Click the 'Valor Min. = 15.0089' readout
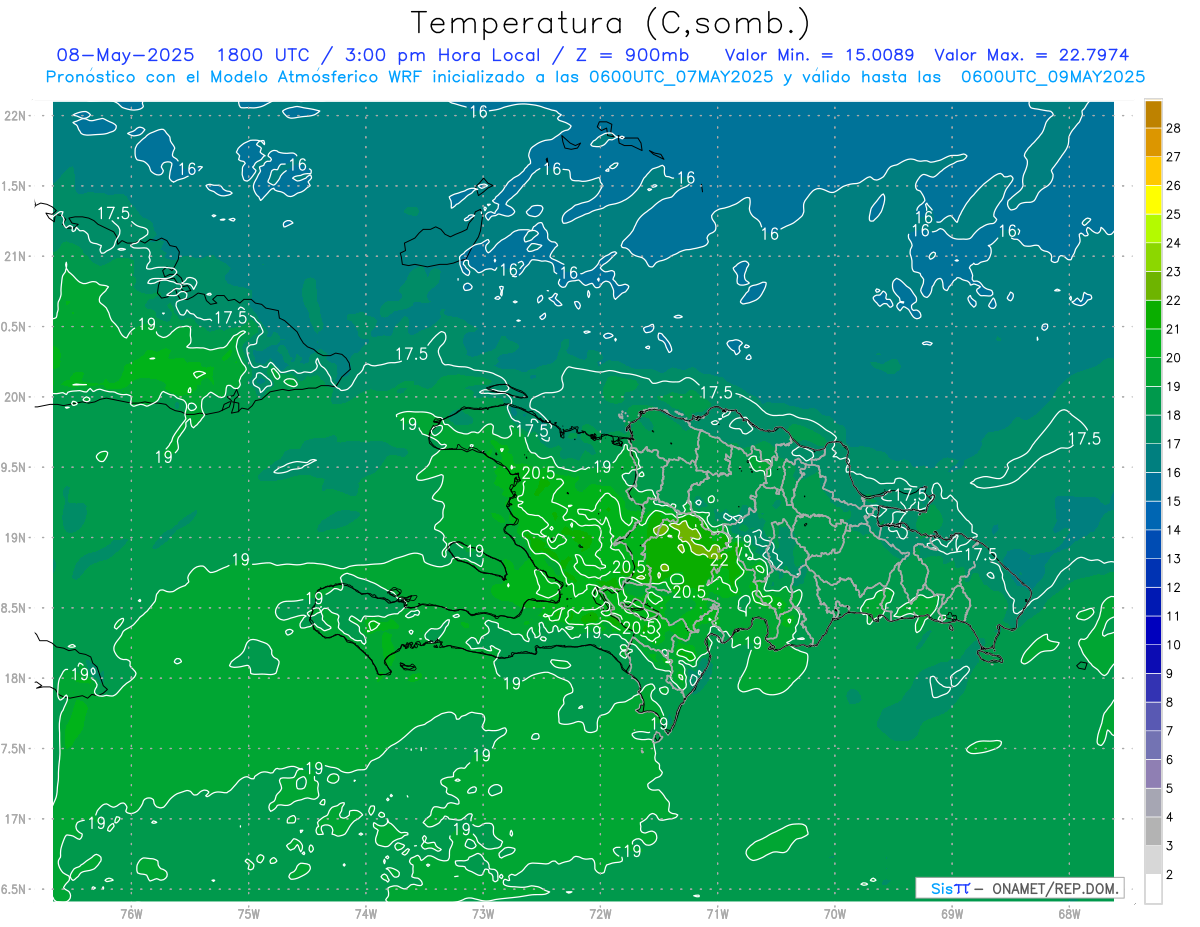Image resolution: width=1200 pixels, height=927 pixels. point(820,55)
